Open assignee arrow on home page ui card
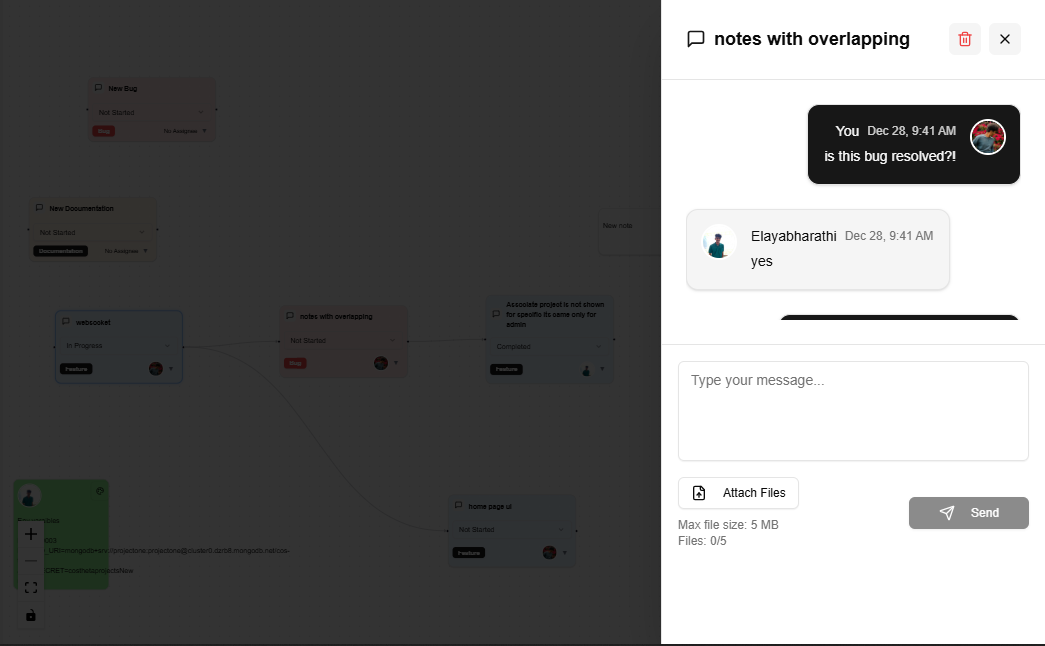The width and height of the screenshot is (1045, 646). coord(564,552)
